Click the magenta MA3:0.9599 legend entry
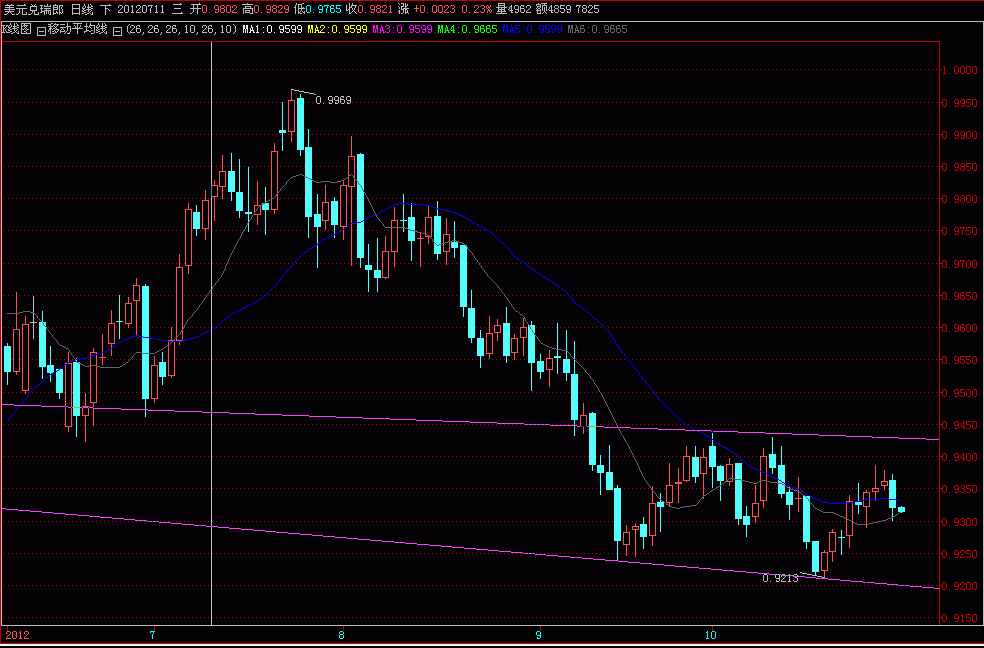Screen dimensions: 984x648 point(402,29)
